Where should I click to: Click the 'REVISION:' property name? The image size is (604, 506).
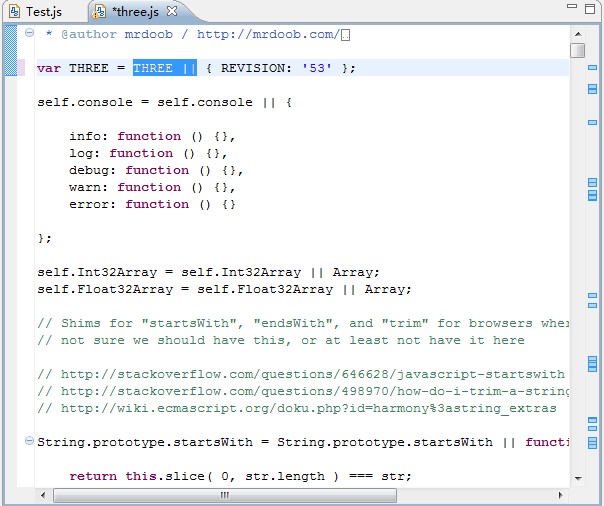tap(256, 68)
